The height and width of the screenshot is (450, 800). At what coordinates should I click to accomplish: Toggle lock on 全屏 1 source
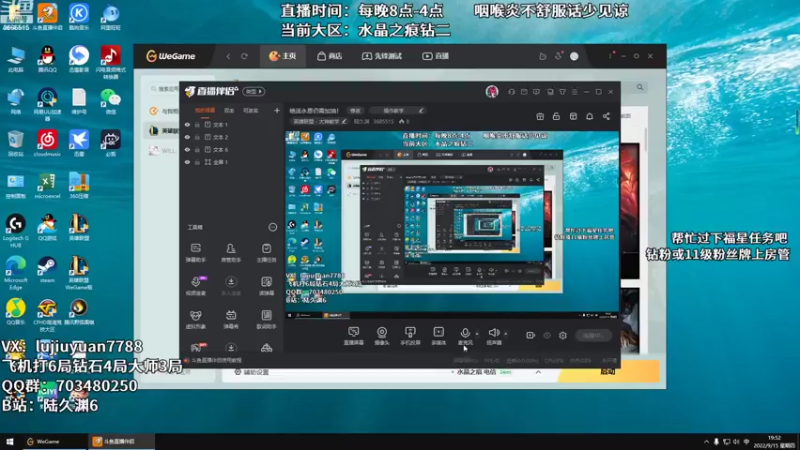[197, 162]
